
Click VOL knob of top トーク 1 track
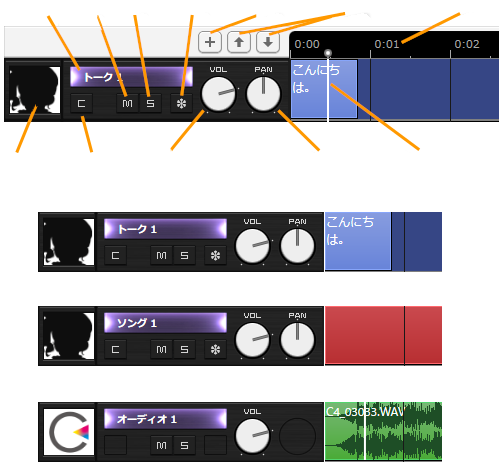(x=218, y=94)
